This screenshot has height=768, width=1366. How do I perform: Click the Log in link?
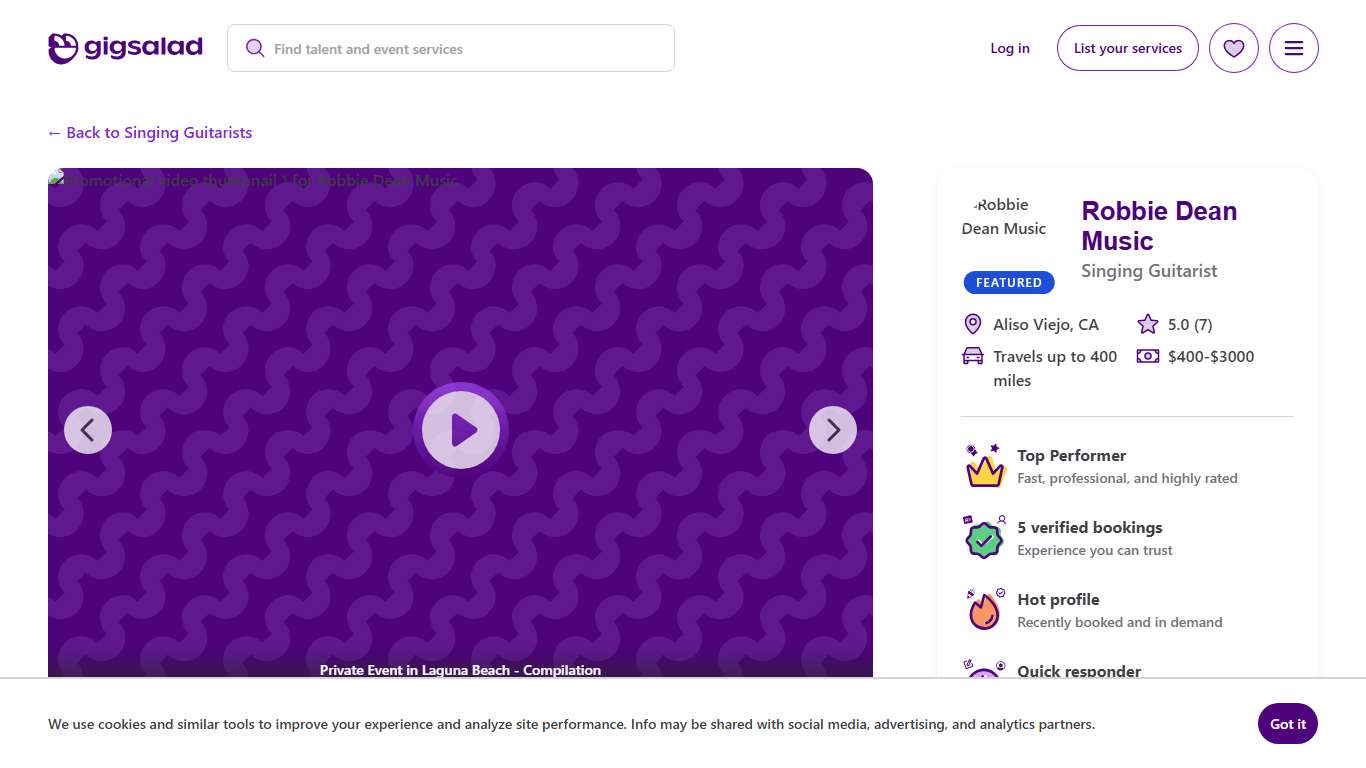tap(1009, 48)
